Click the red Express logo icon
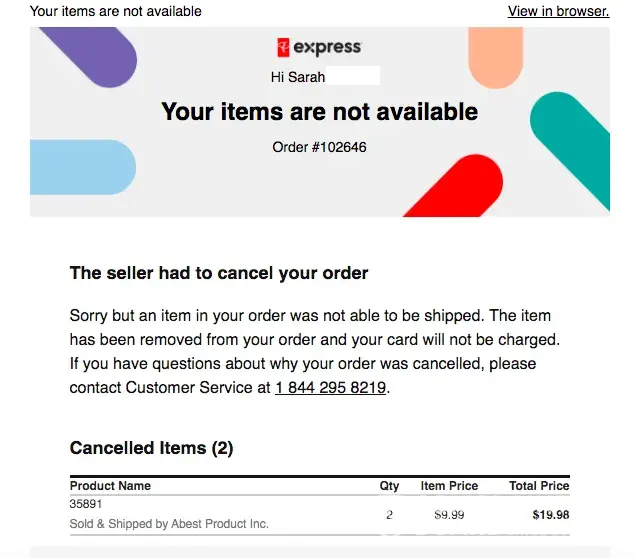634x558 pixels. (x=284, y=47)
